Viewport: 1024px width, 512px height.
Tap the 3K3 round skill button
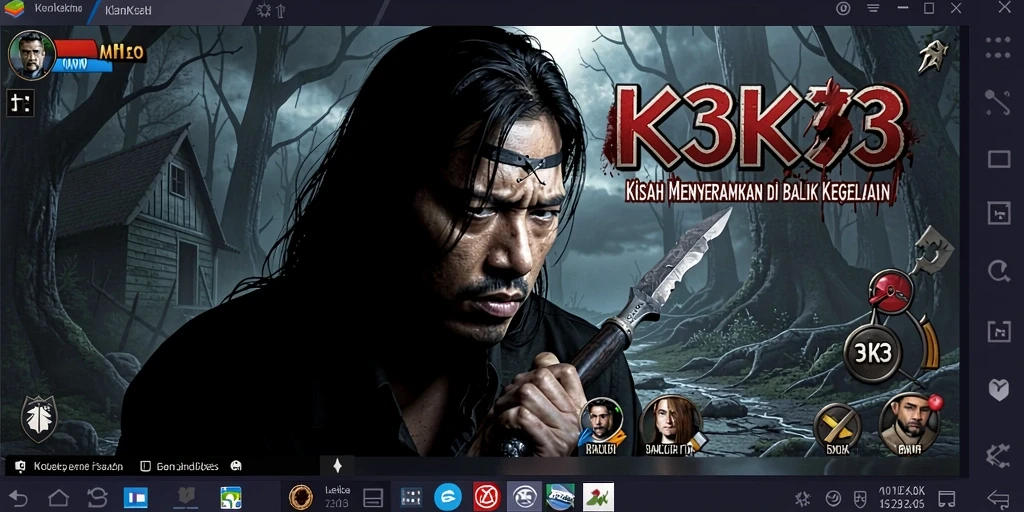872,353
